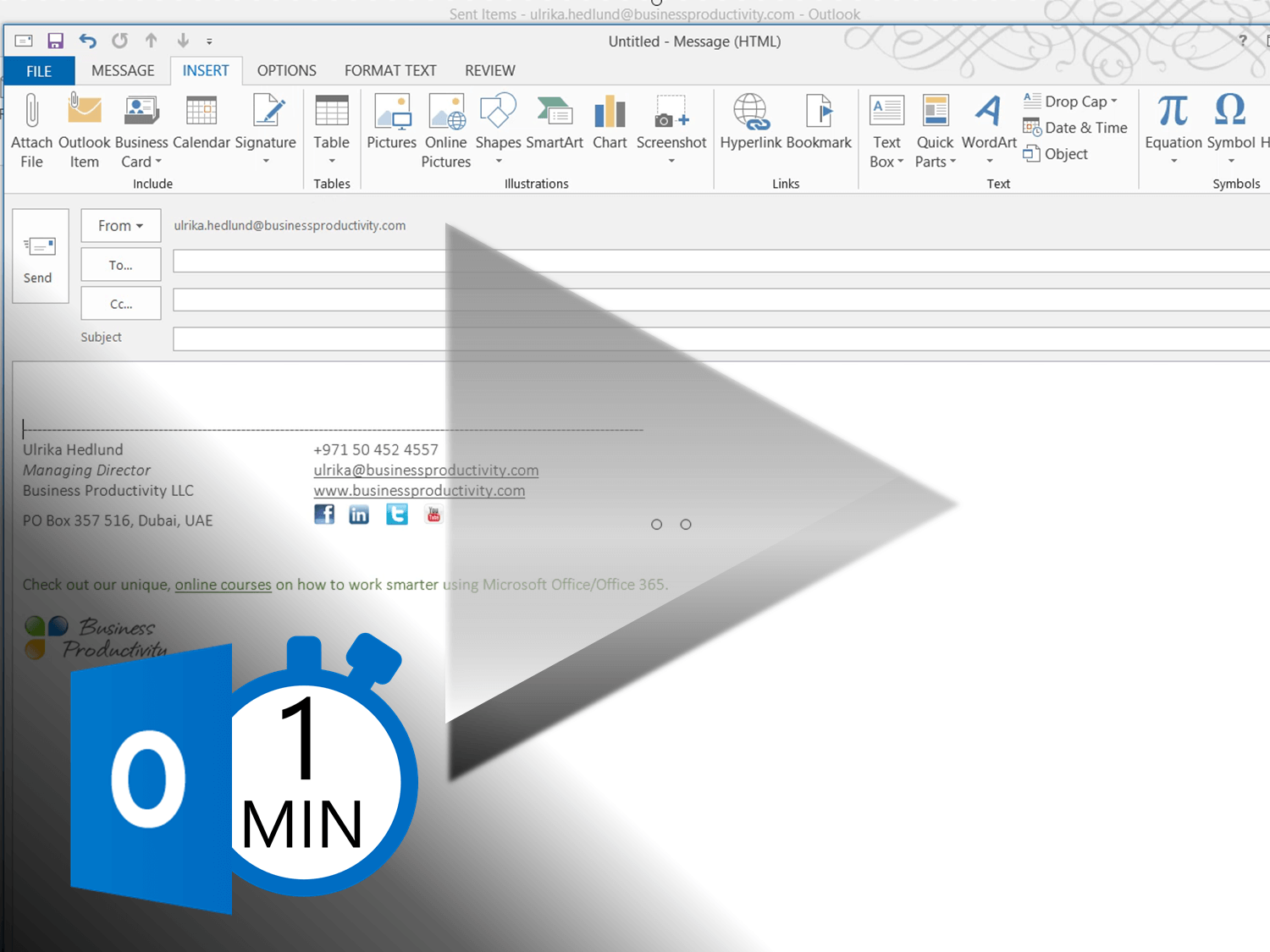Choose Online Pictures

(446, 131)
